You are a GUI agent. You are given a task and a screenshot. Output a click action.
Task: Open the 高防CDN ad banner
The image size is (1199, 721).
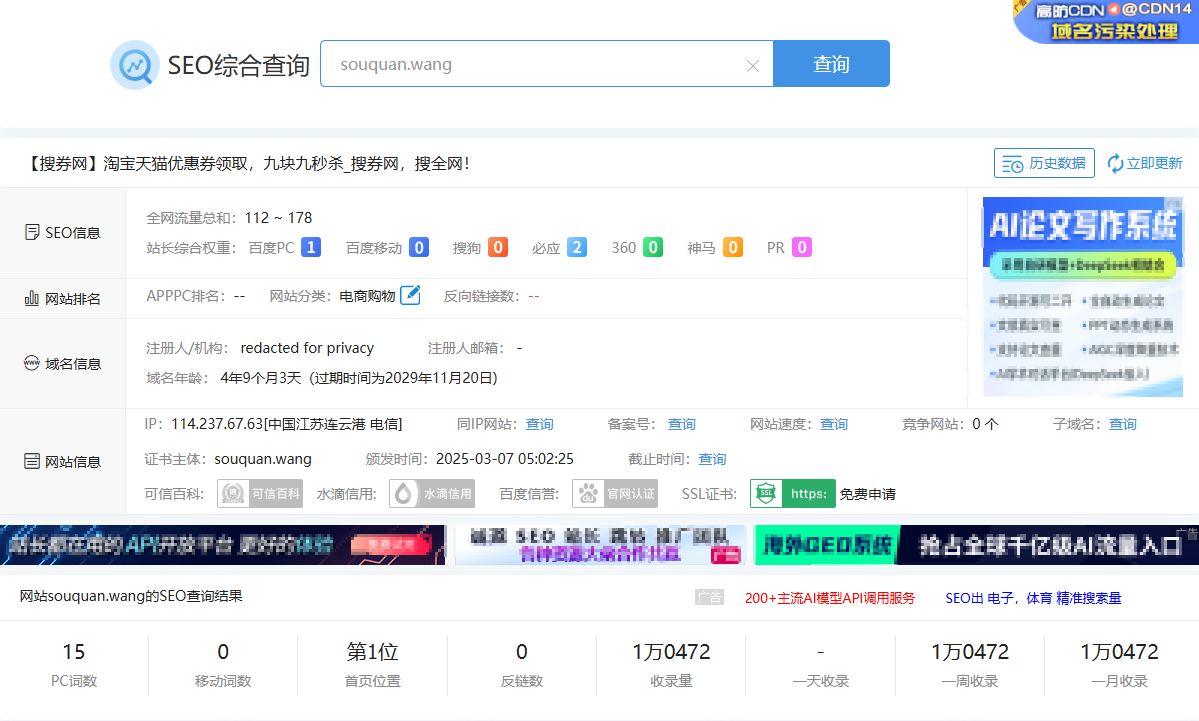[1106, 21]
